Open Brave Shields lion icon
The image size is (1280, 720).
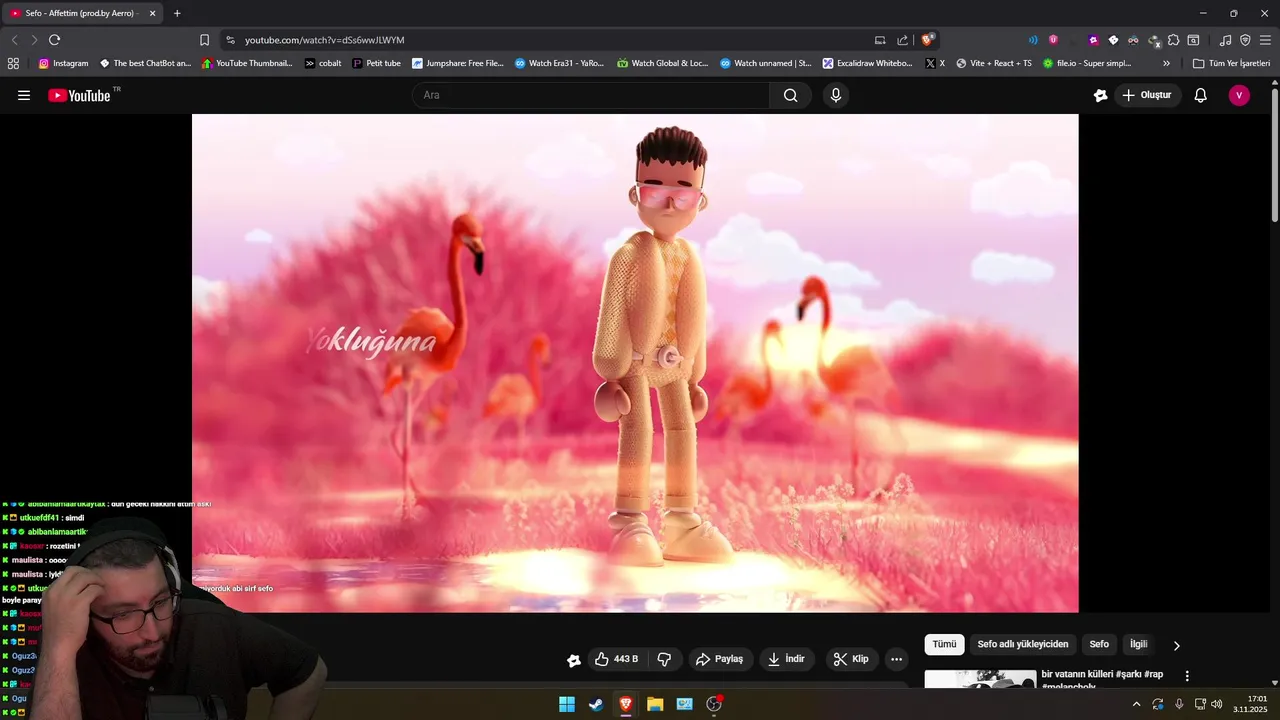click(x=928, y=40)
